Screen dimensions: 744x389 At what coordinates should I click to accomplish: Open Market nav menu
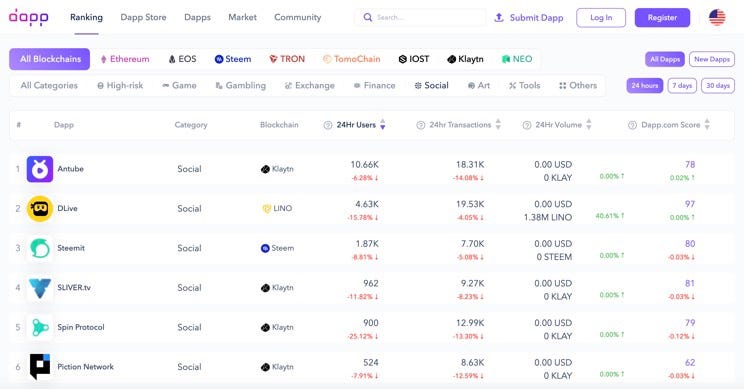coord(242,18)
